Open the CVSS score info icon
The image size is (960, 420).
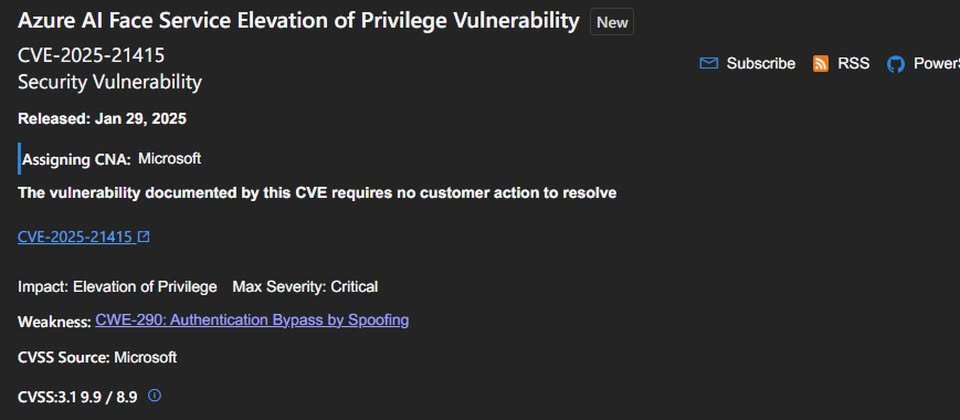(155, 396)
